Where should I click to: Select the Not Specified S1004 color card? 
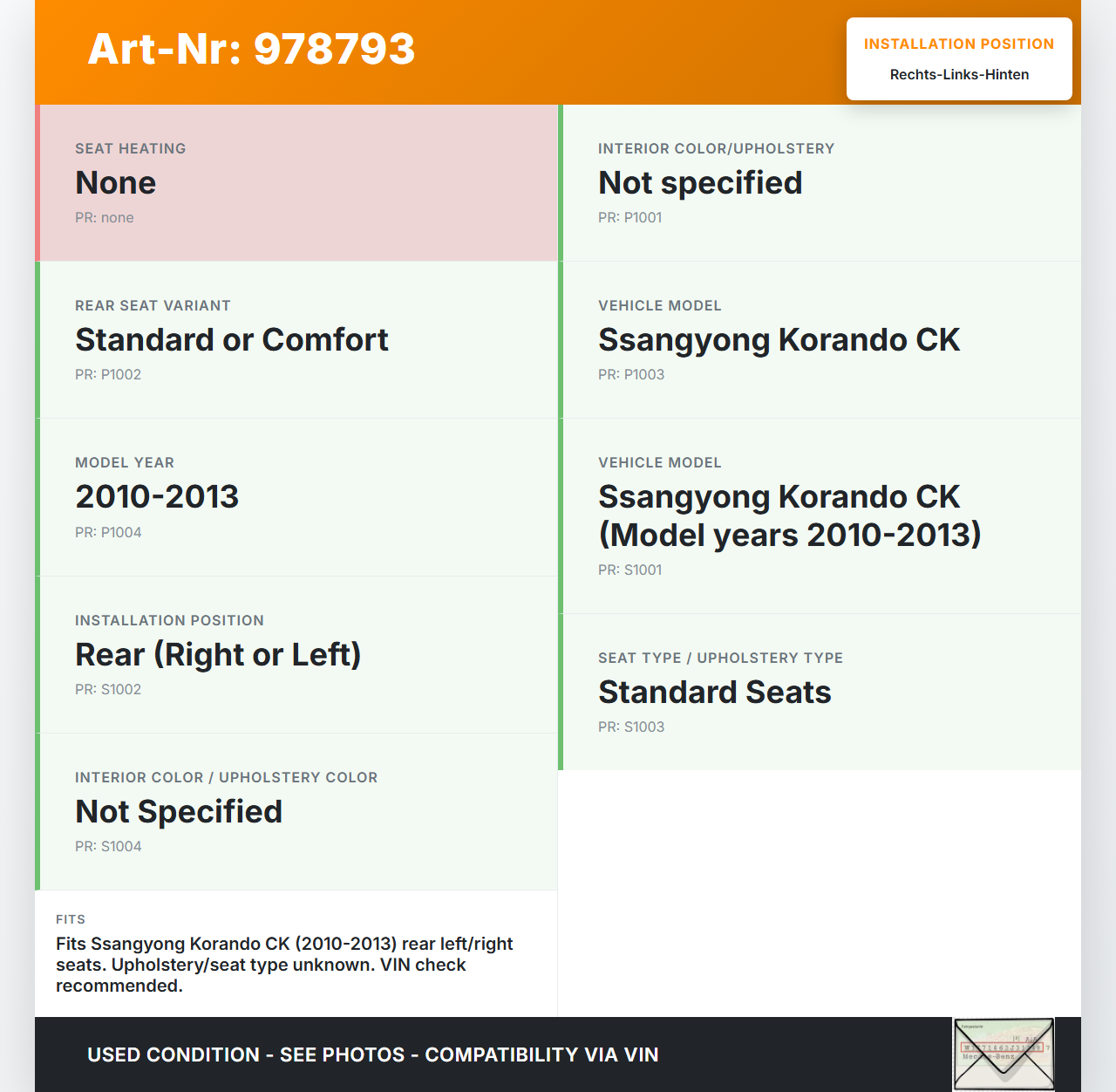click(298, 812)
